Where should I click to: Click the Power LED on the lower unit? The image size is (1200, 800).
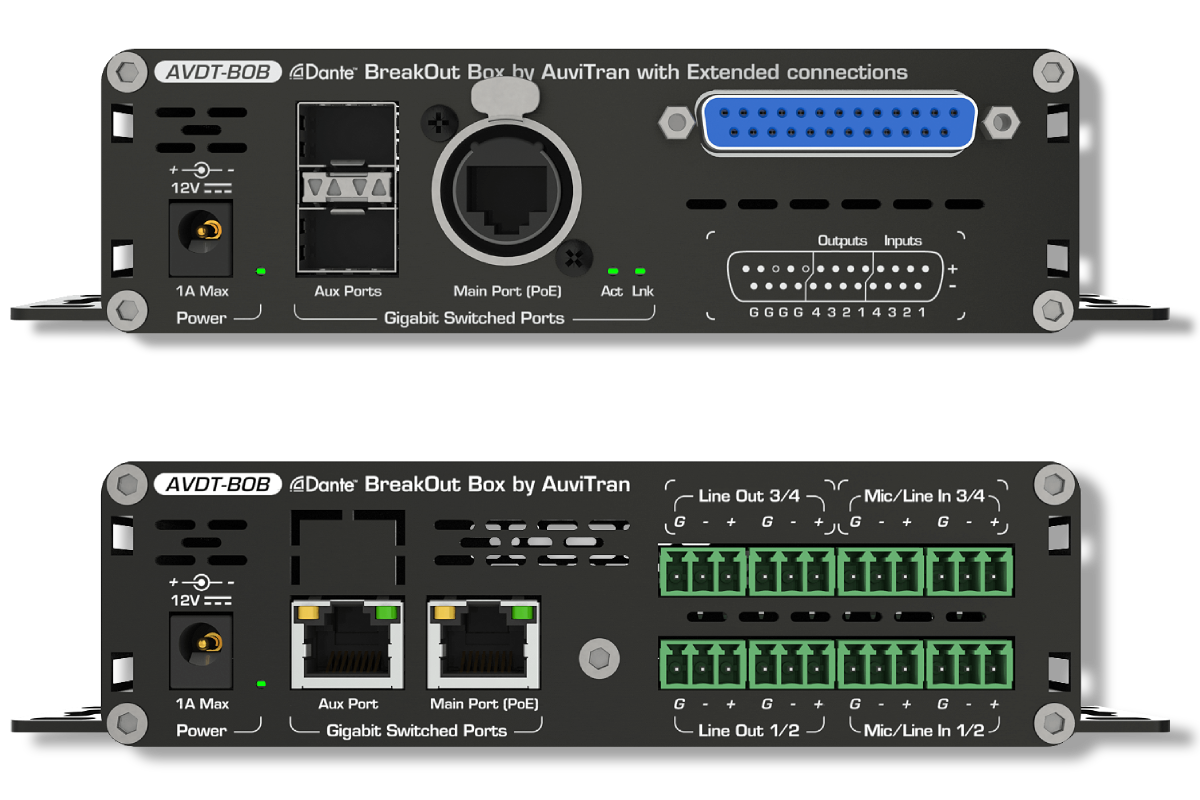click(x=261, y=683)
